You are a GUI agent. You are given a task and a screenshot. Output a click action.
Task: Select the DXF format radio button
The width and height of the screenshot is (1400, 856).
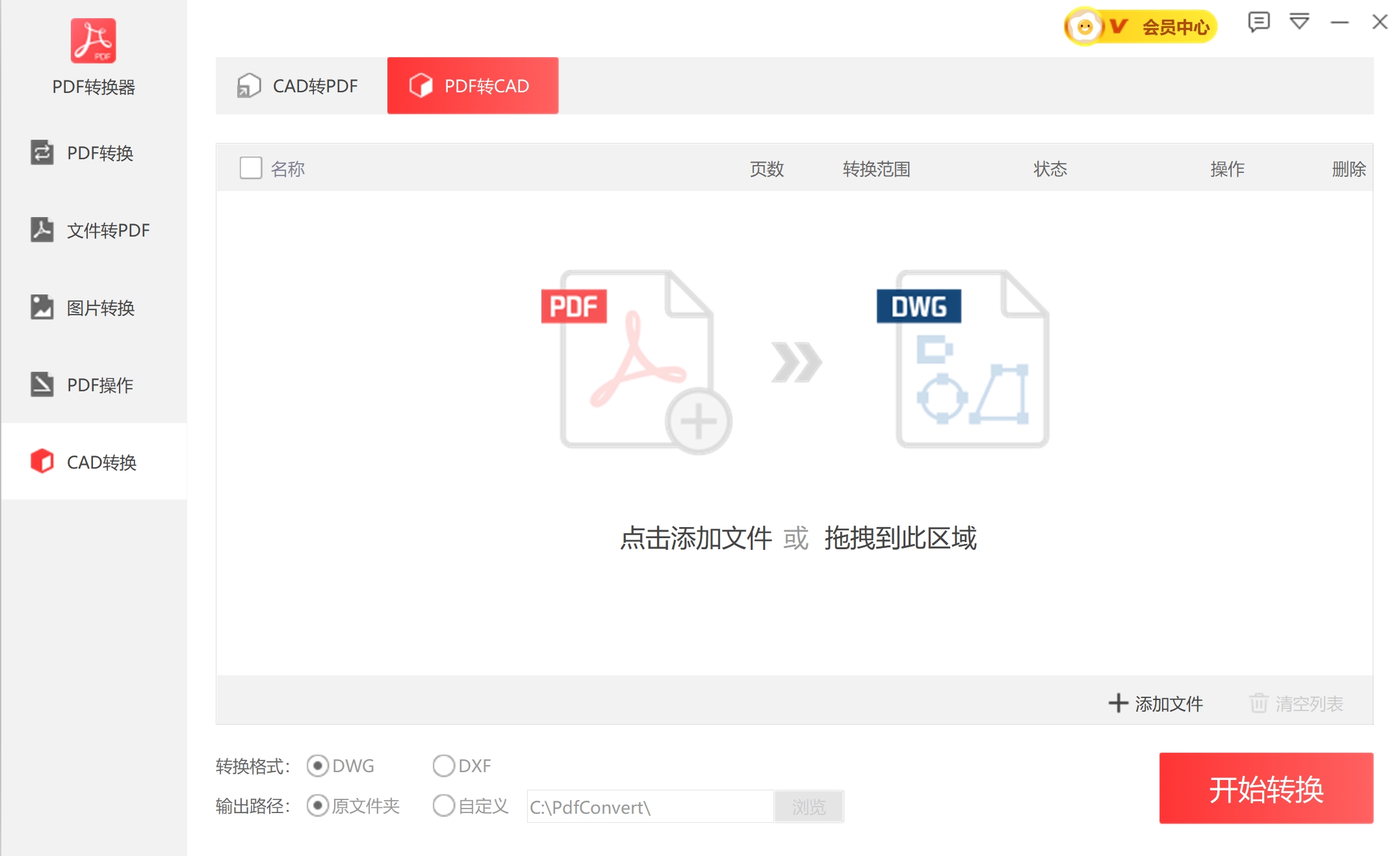tap(444, 766)
